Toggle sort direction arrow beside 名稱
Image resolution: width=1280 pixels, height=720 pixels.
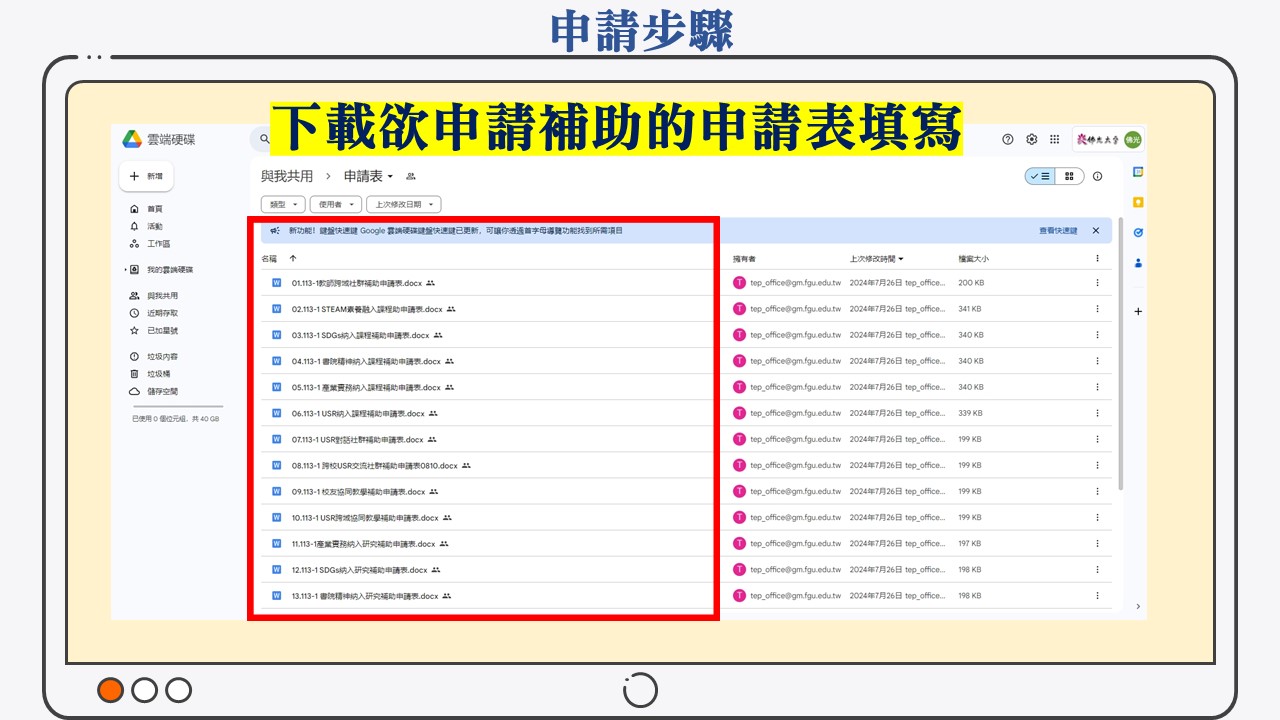click(293, 258)
